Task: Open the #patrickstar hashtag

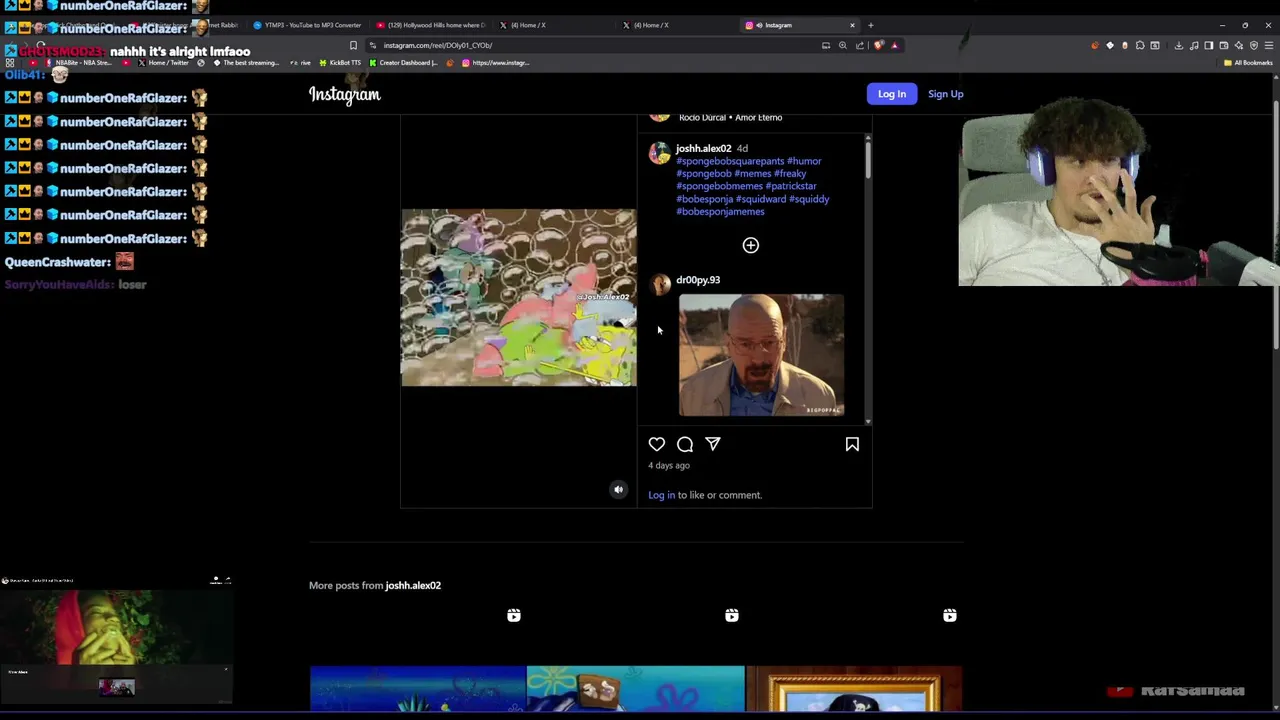Action: [x=791, y=186]
